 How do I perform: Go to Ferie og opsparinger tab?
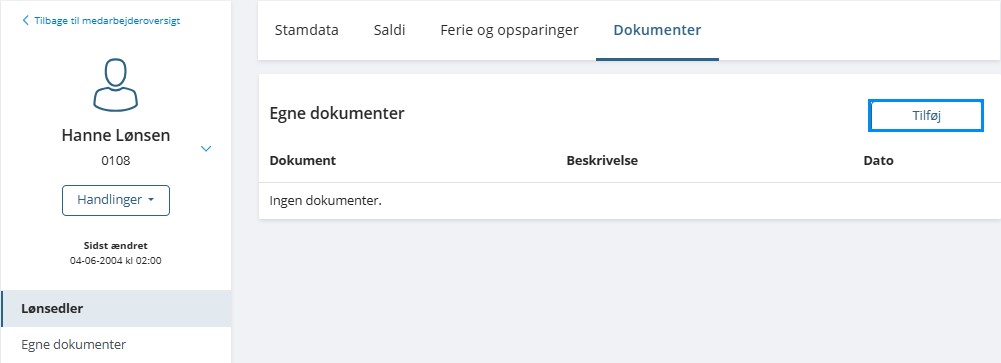point(509,30)
